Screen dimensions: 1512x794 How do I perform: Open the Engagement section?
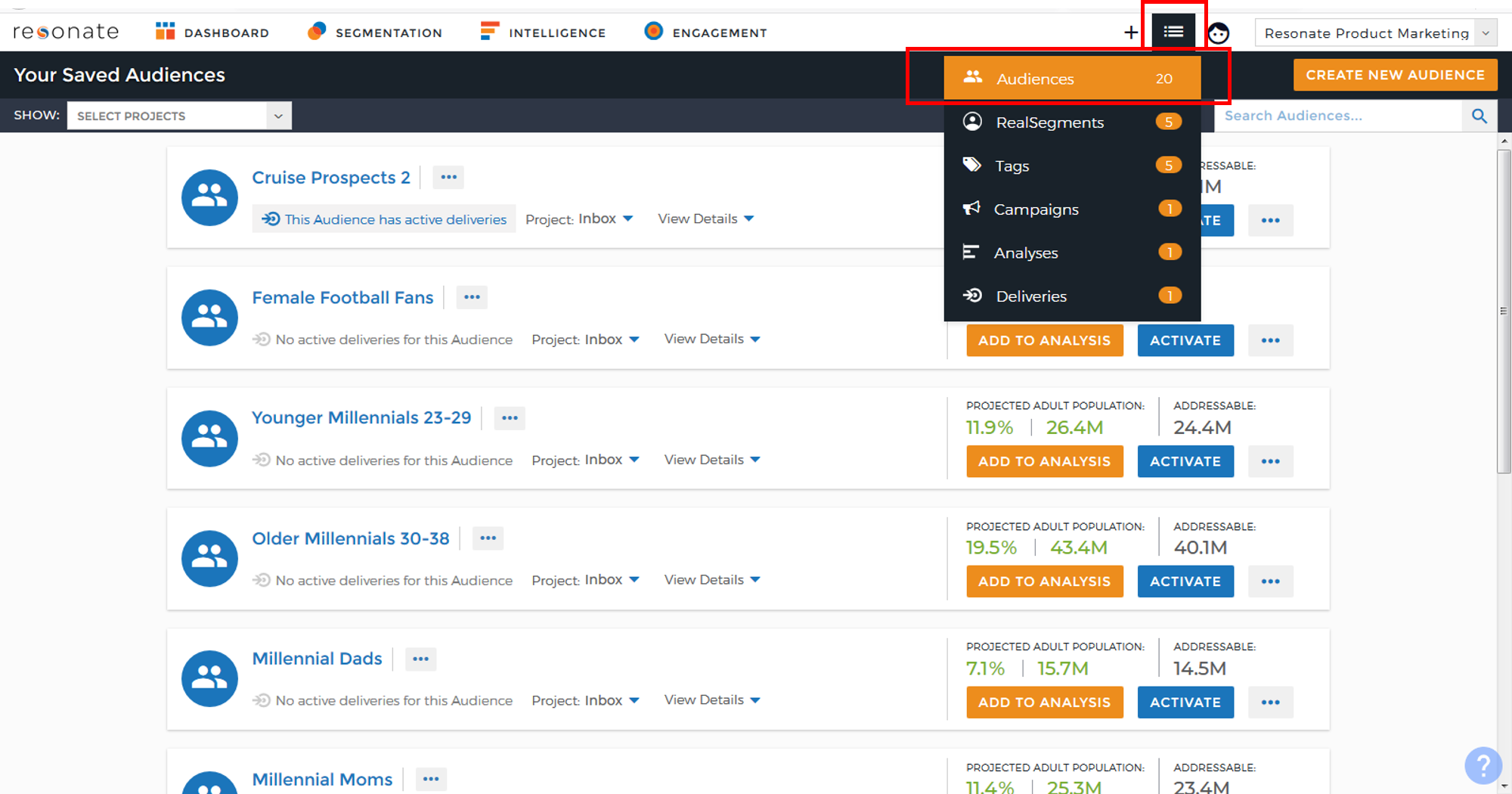705,32
